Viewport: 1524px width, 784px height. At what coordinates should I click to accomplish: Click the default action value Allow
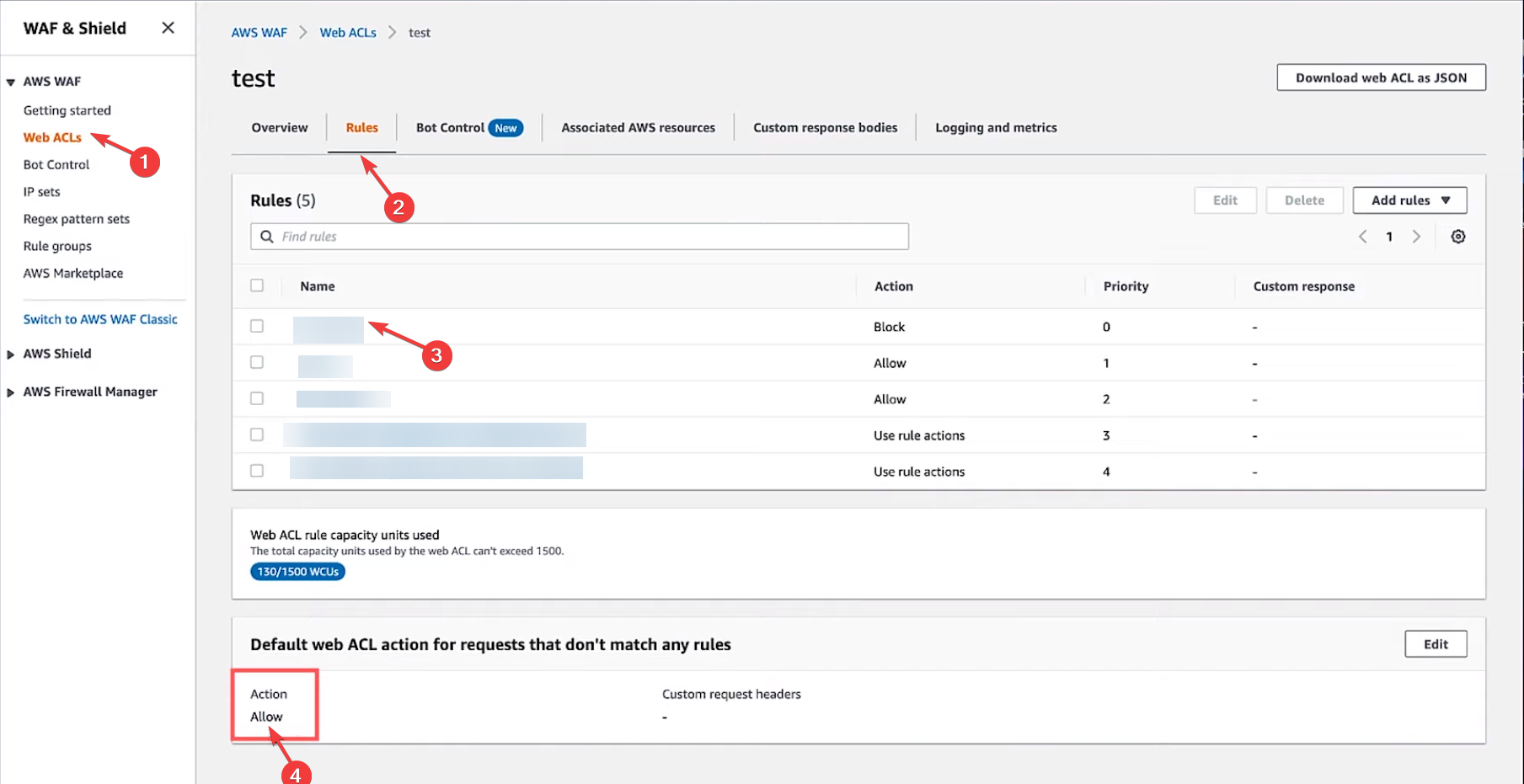click(x=266, y=717)
